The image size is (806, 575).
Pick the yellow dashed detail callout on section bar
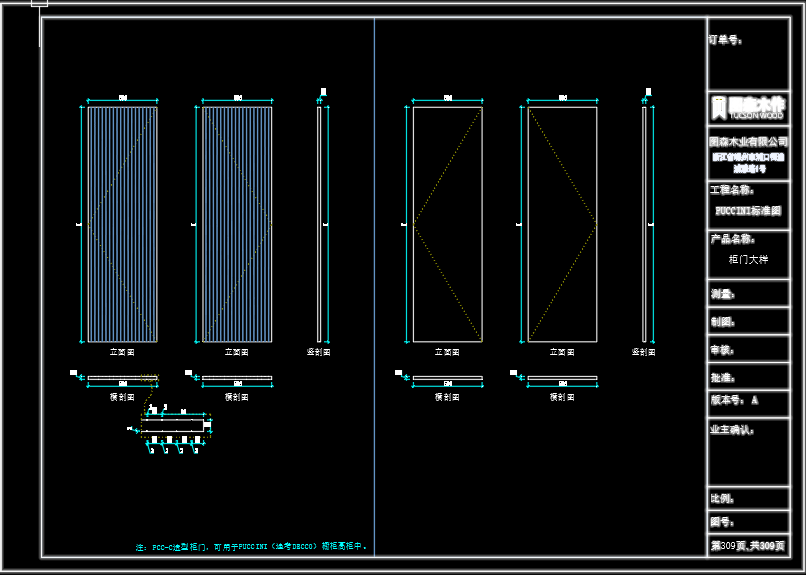click(150, 378)
